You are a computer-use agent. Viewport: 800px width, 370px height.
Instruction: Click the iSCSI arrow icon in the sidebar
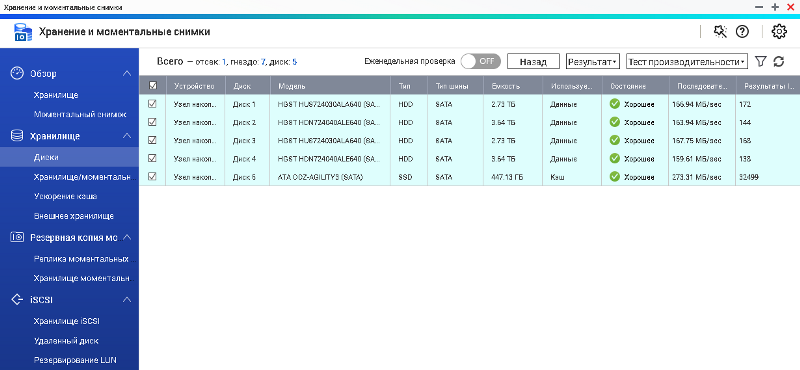click(17, 300)
